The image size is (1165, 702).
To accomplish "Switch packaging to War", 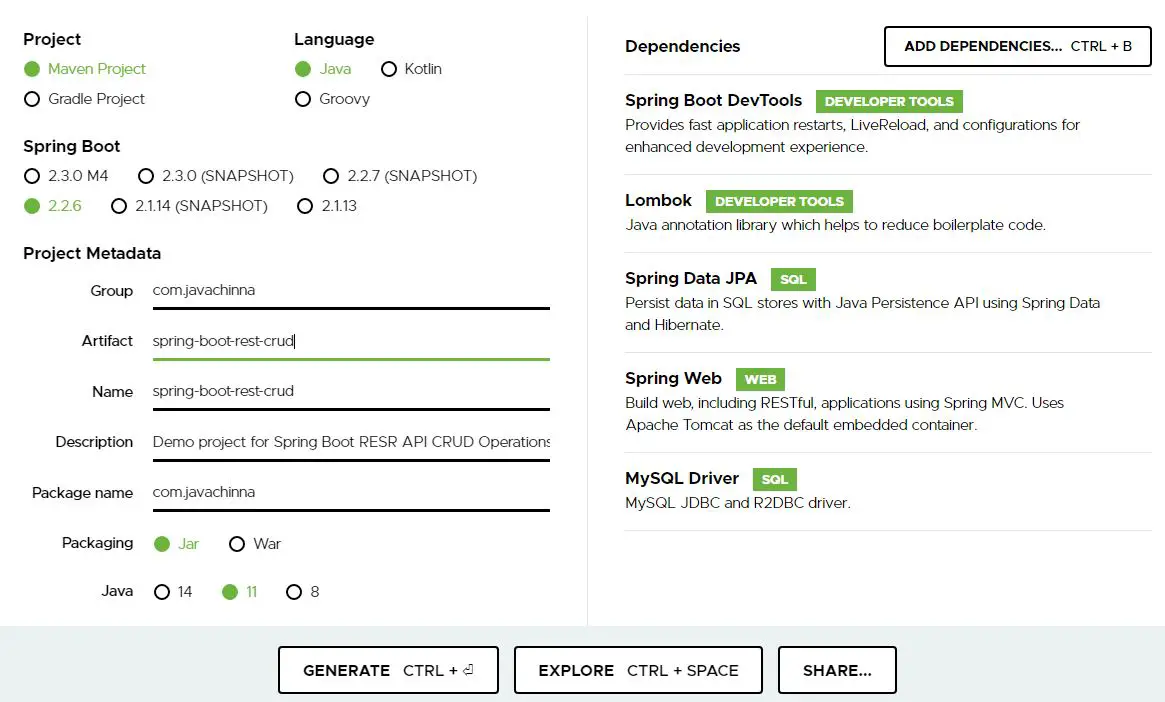I will (237, 544).
